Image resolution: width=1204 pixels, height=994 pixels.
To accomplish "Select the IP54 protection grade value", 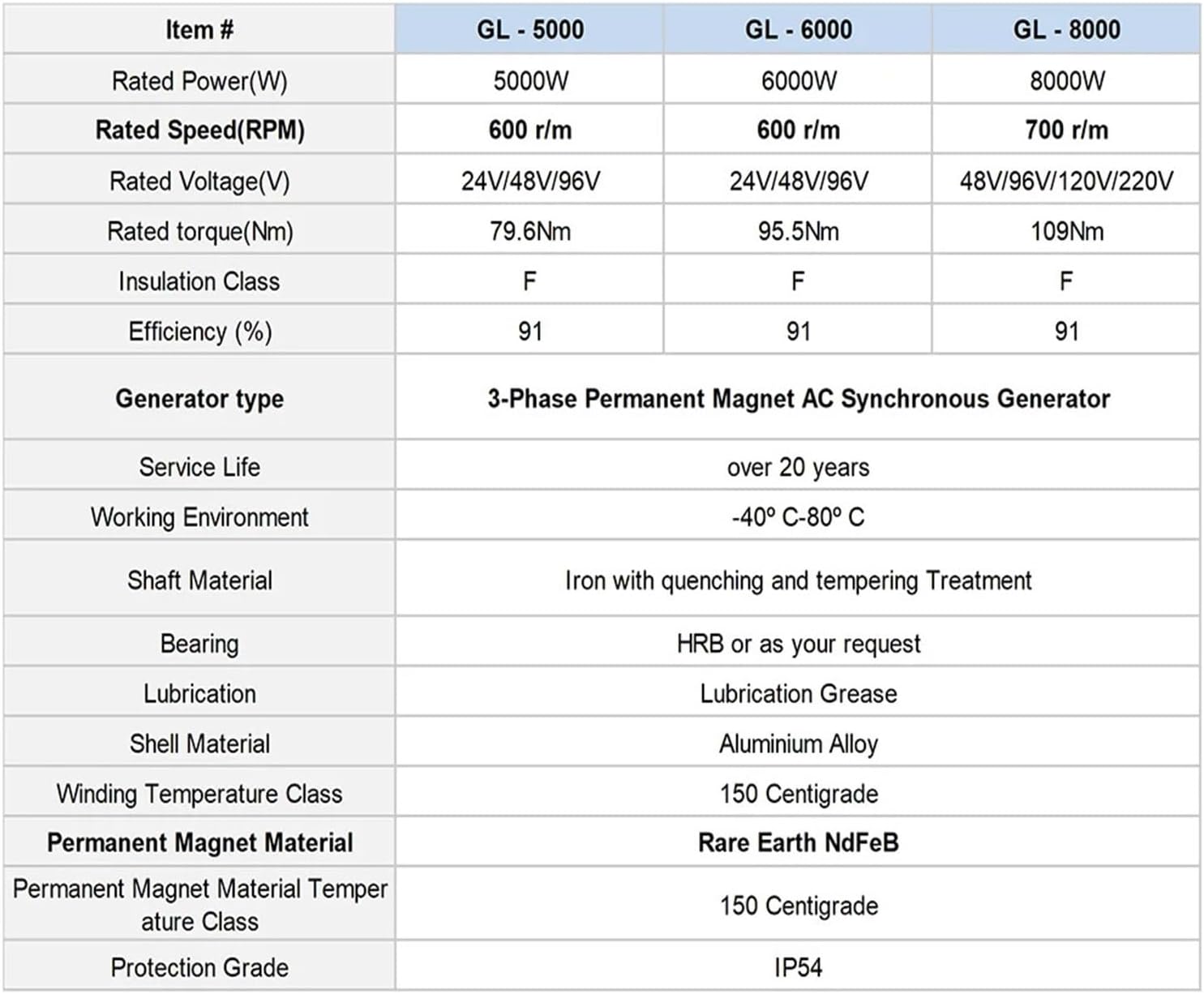I will pos(798,967).
